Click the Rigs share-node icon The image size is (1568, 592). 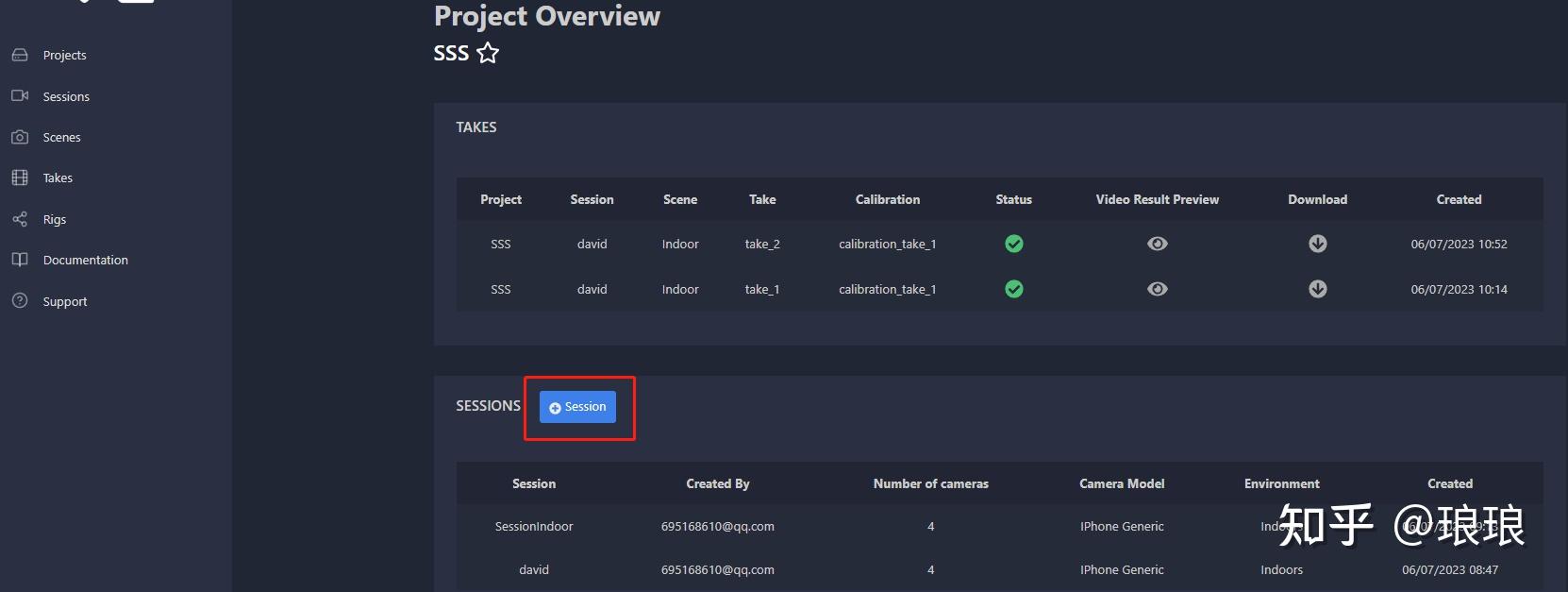click(20, 219)
